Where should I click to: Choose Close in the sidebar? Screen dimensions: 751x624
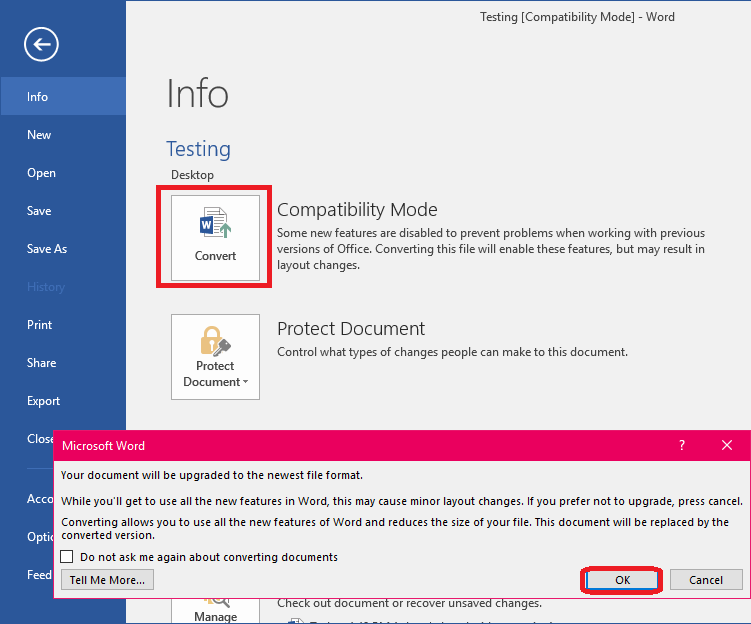(40, 439)
